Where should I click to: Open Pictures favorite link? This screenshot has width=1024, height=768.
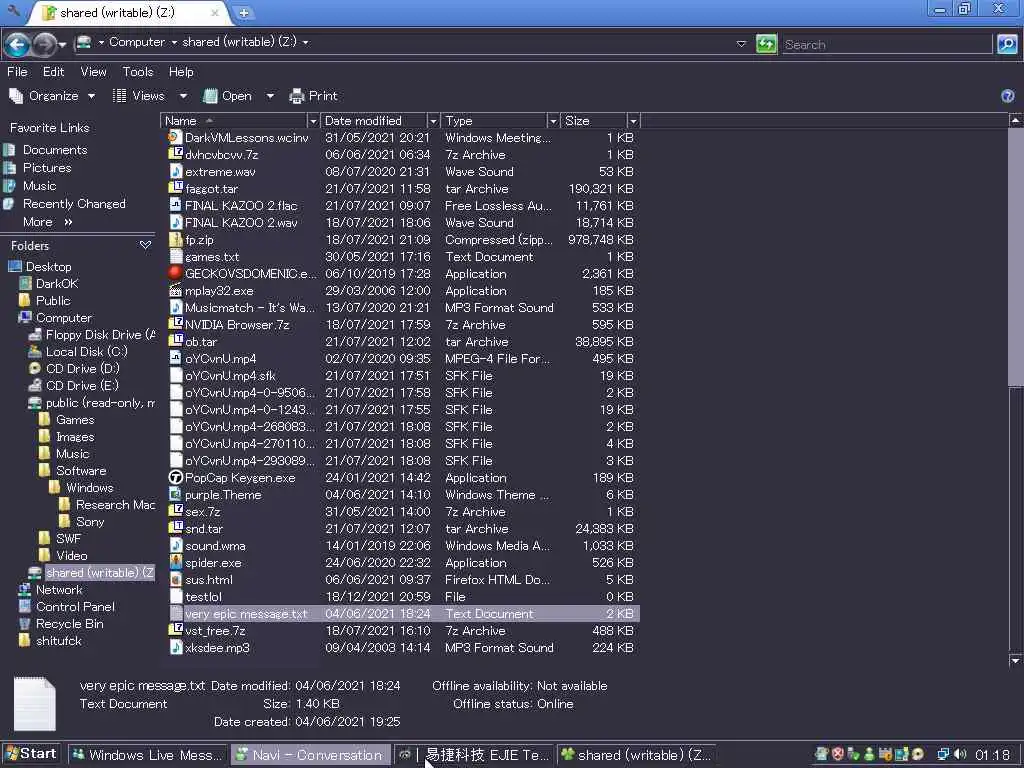click(47, 168)
